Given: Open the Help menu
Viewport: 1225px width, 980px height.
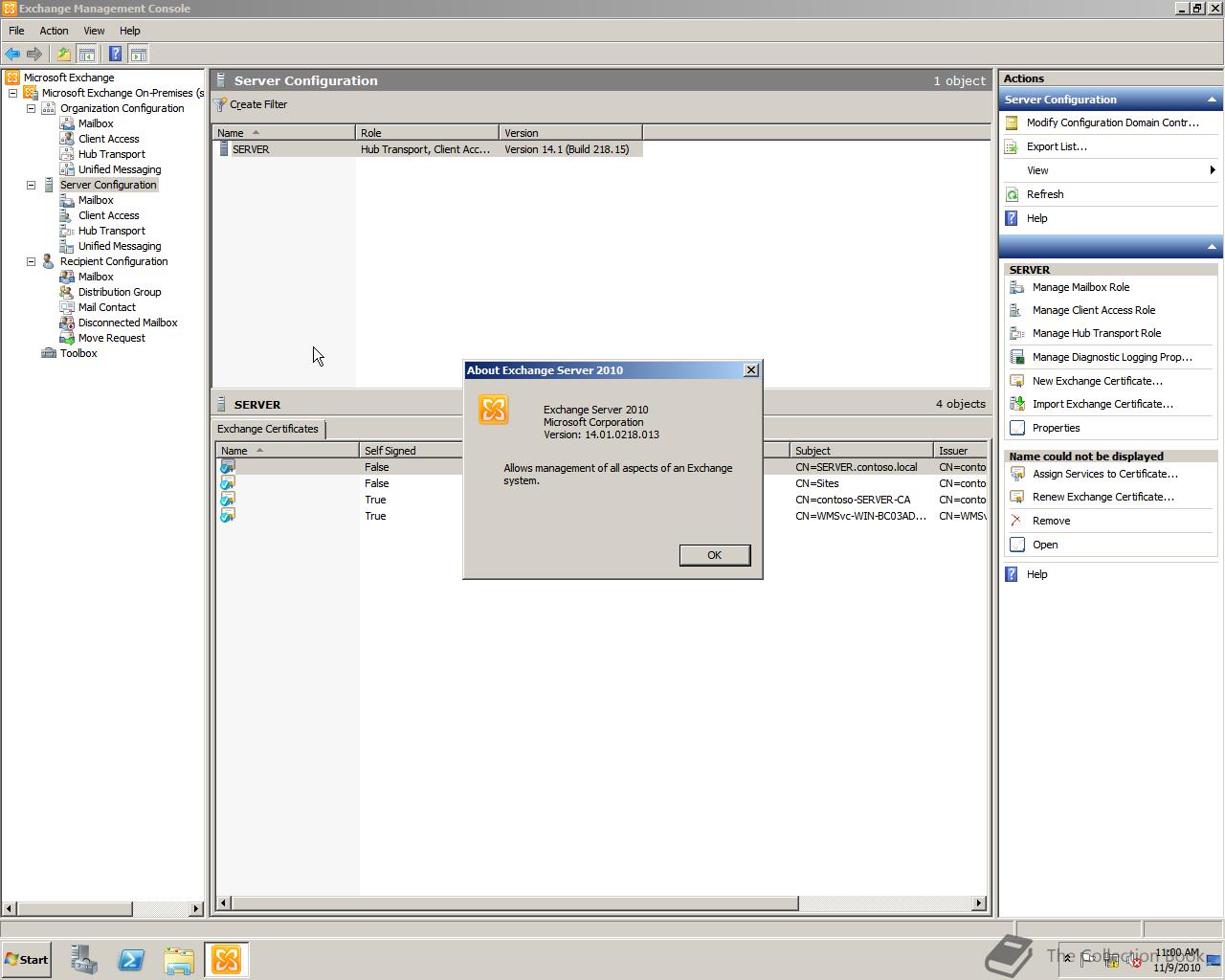Looking at the screenshot, I should [x=130, y=31].
